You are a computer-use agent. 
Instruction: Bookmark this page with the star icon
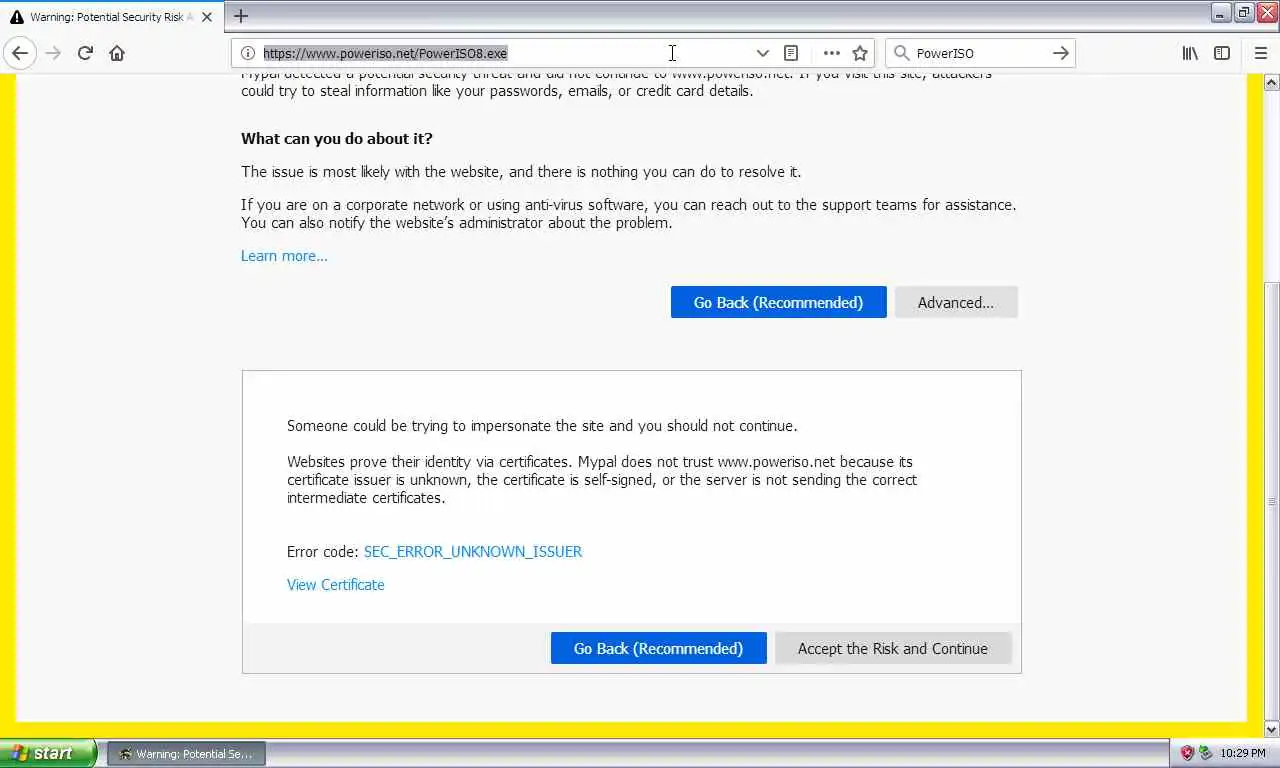(860, 53)
